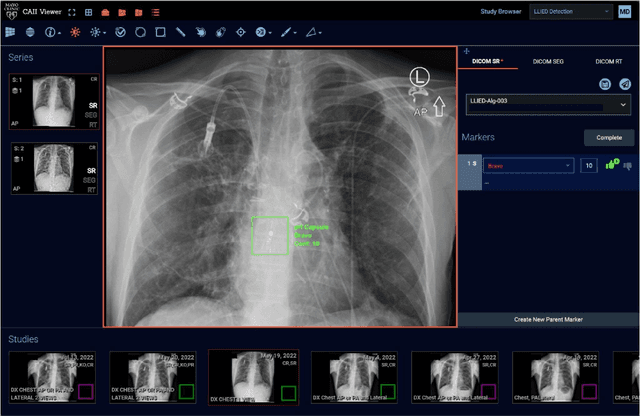Image resolution: width=640 pixels, height=416 pixels.
Task: Open the marker label dropdown in row 1
Action: (x=528, y=165)
